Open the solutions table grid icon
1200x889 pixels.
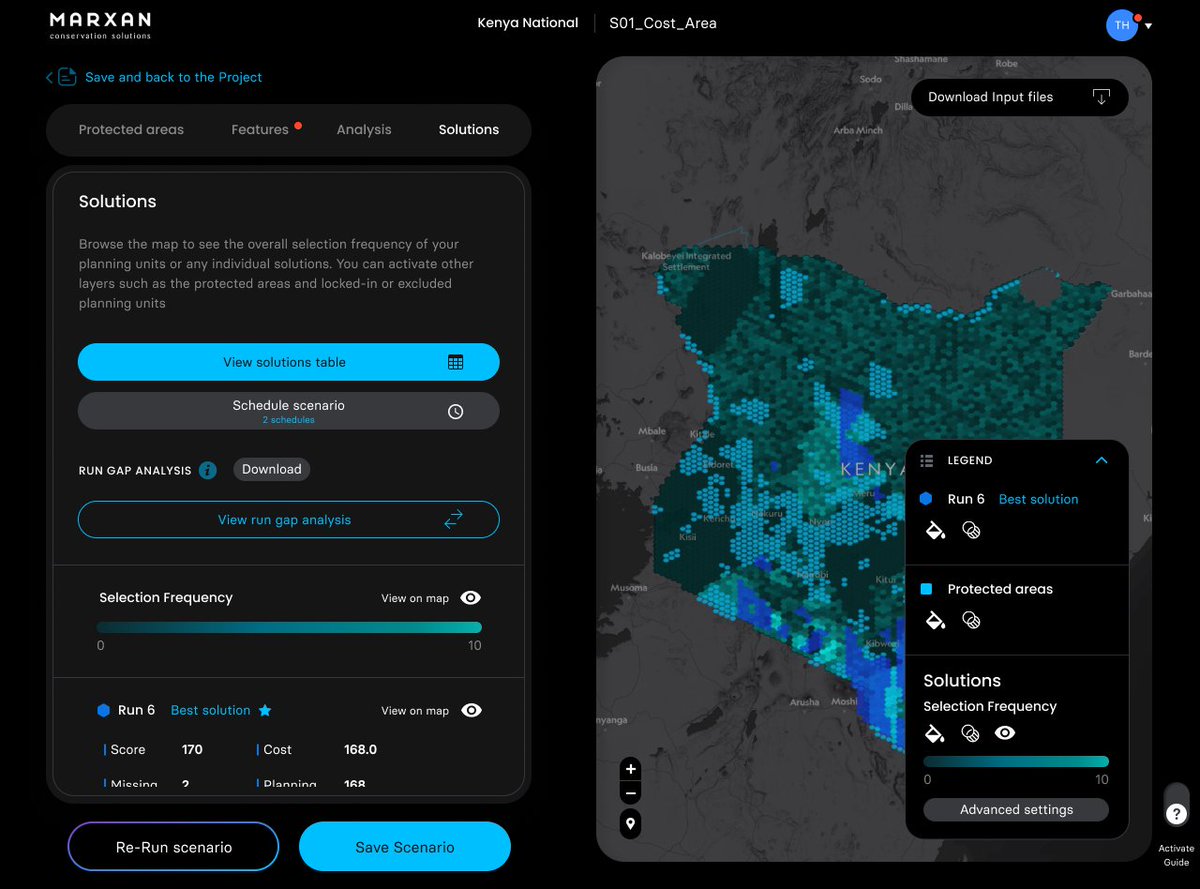455,362
